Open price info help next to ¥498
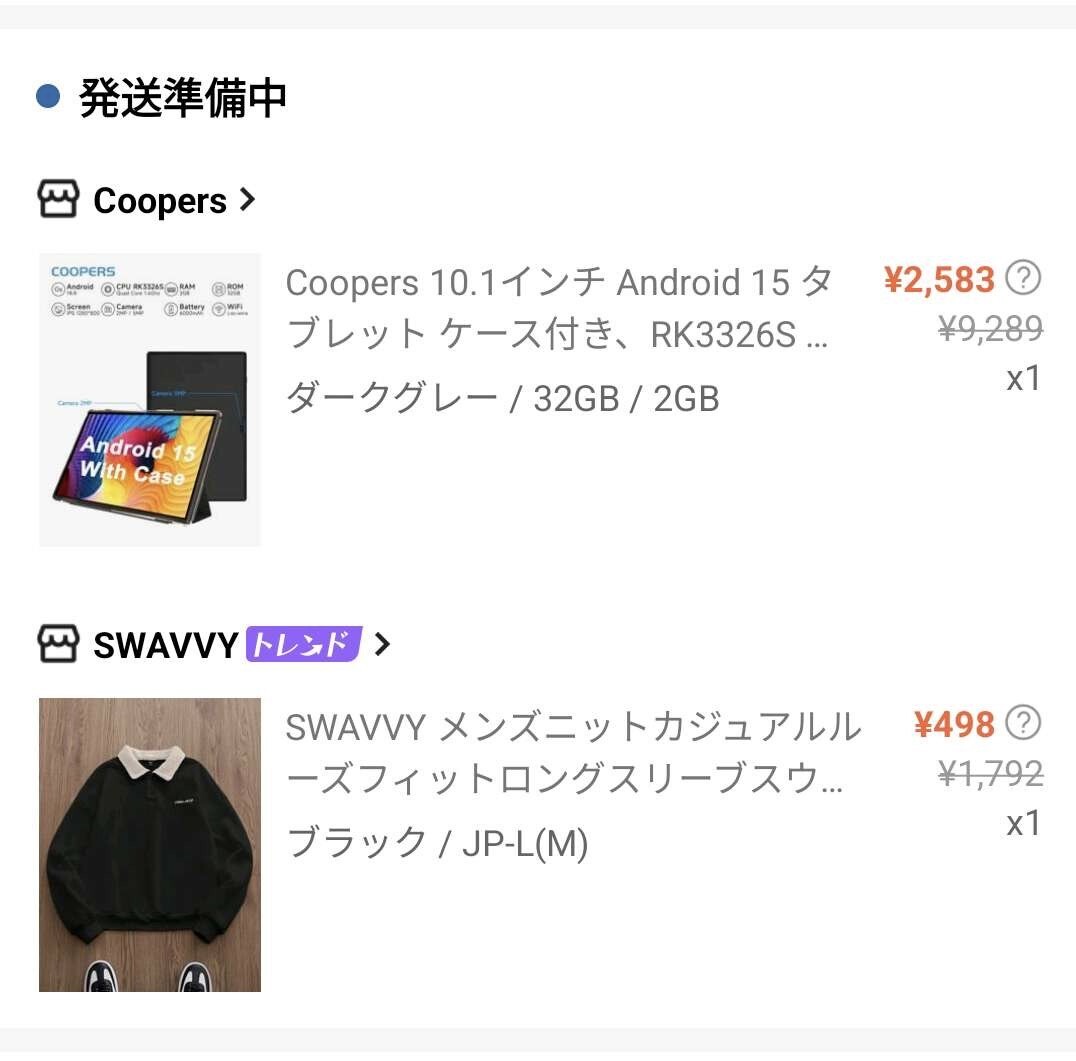Viewport: 1076px width, 1061px height. [x=1023, y=723]
